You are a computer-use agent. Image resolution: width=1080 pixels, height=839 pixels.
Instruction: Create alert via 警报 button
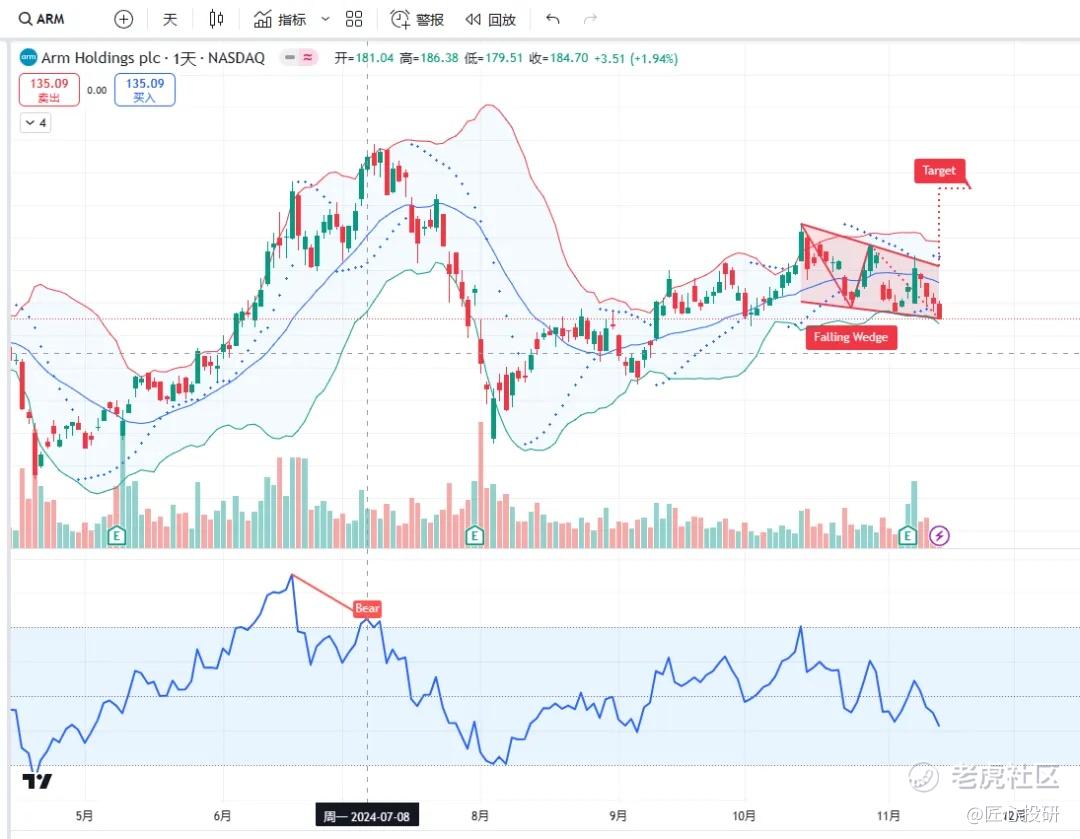[x=417, y=19]
